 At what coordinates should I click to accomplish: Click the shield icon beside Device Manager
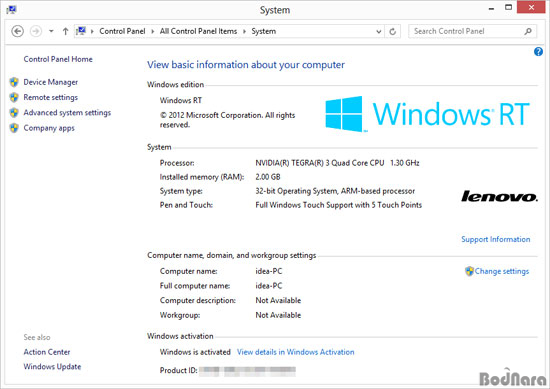pos(14,82)
